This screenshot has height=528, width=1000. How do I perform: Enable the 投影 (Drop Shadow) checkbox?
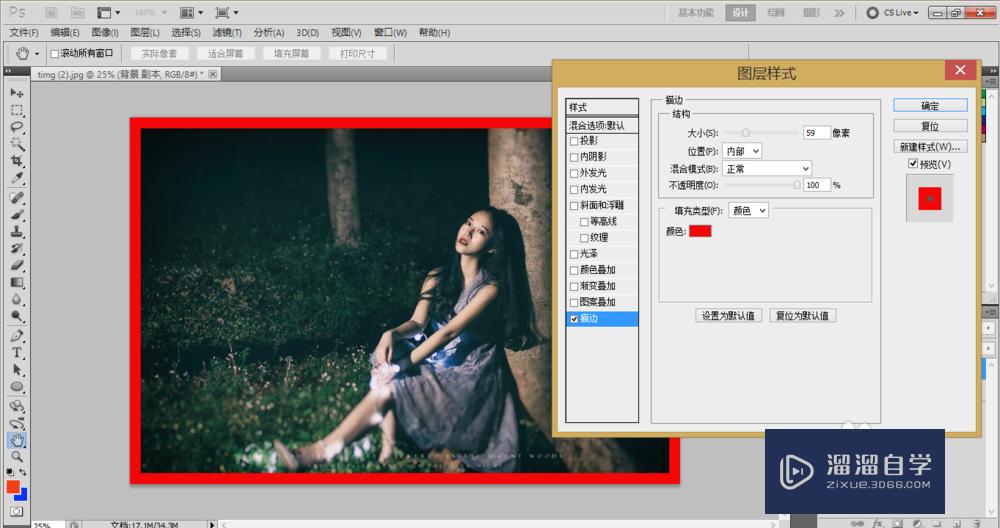coord(574,141)
